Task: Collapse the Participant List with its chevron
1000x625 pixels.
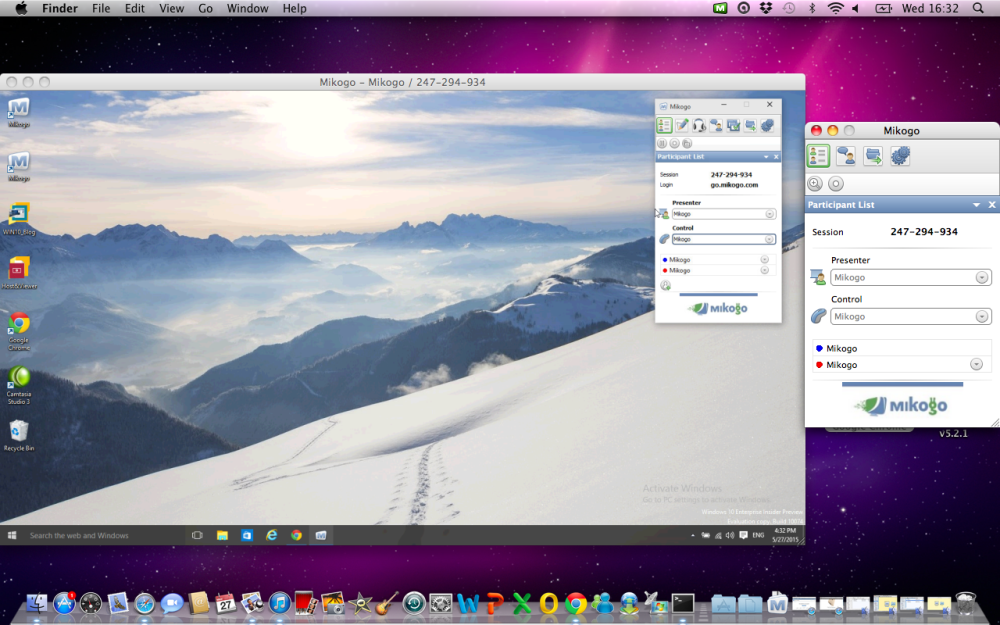Action: pos(977,205)
